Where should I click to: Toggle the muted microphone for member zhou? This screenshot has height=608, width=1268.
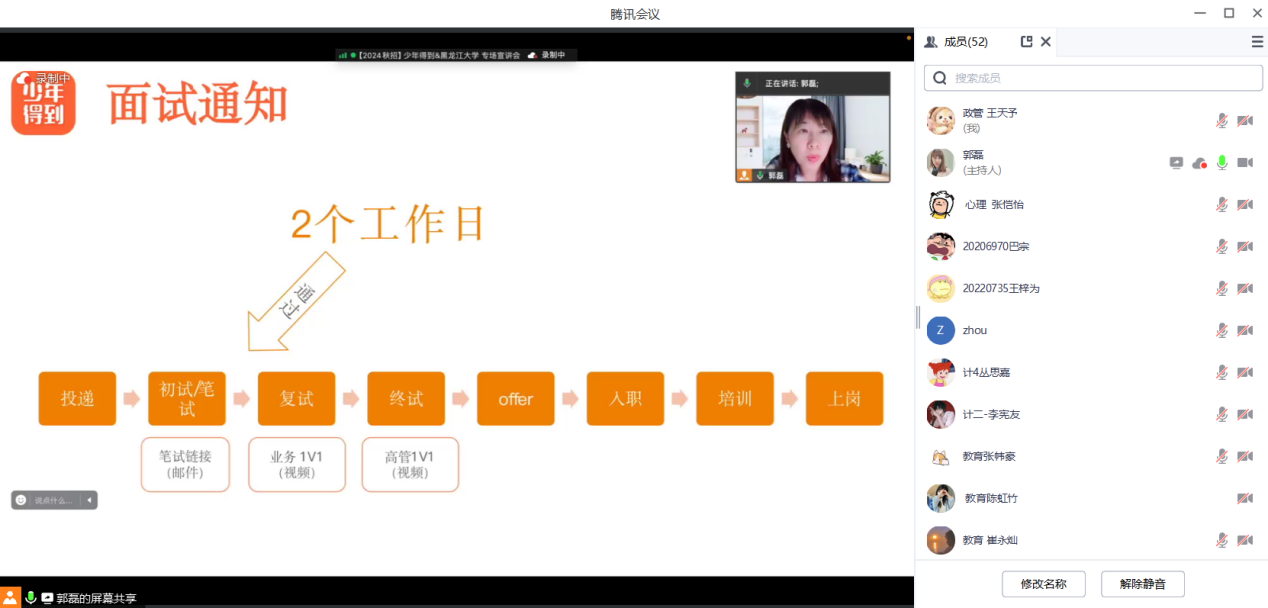tap(1221, 331)
